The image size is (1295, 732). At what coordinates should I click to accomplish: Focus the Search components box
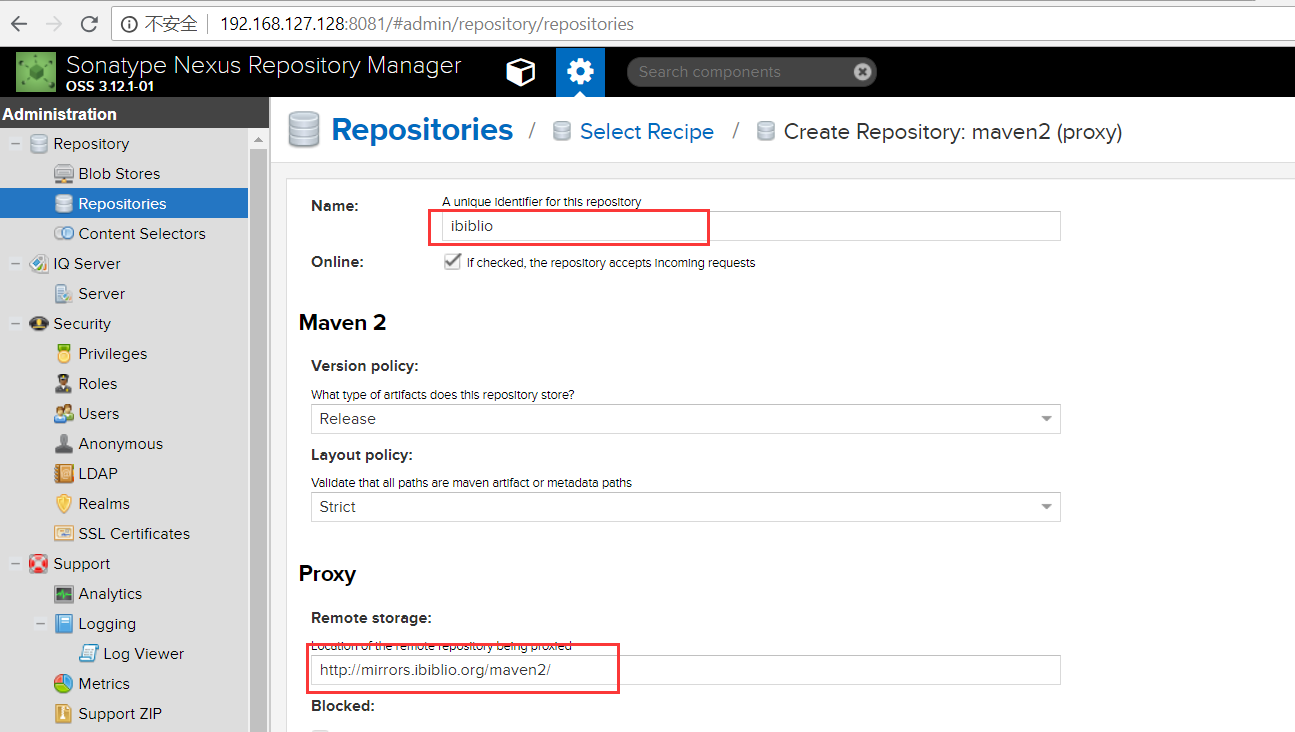(x=742, y=72)
